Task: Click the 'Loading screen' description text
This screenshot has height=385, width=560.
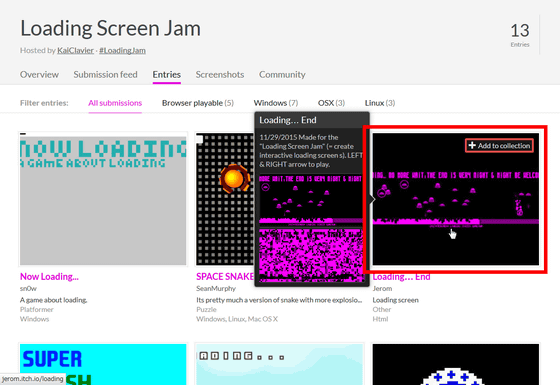Action: pyautogui.click(x=395, y=300)
